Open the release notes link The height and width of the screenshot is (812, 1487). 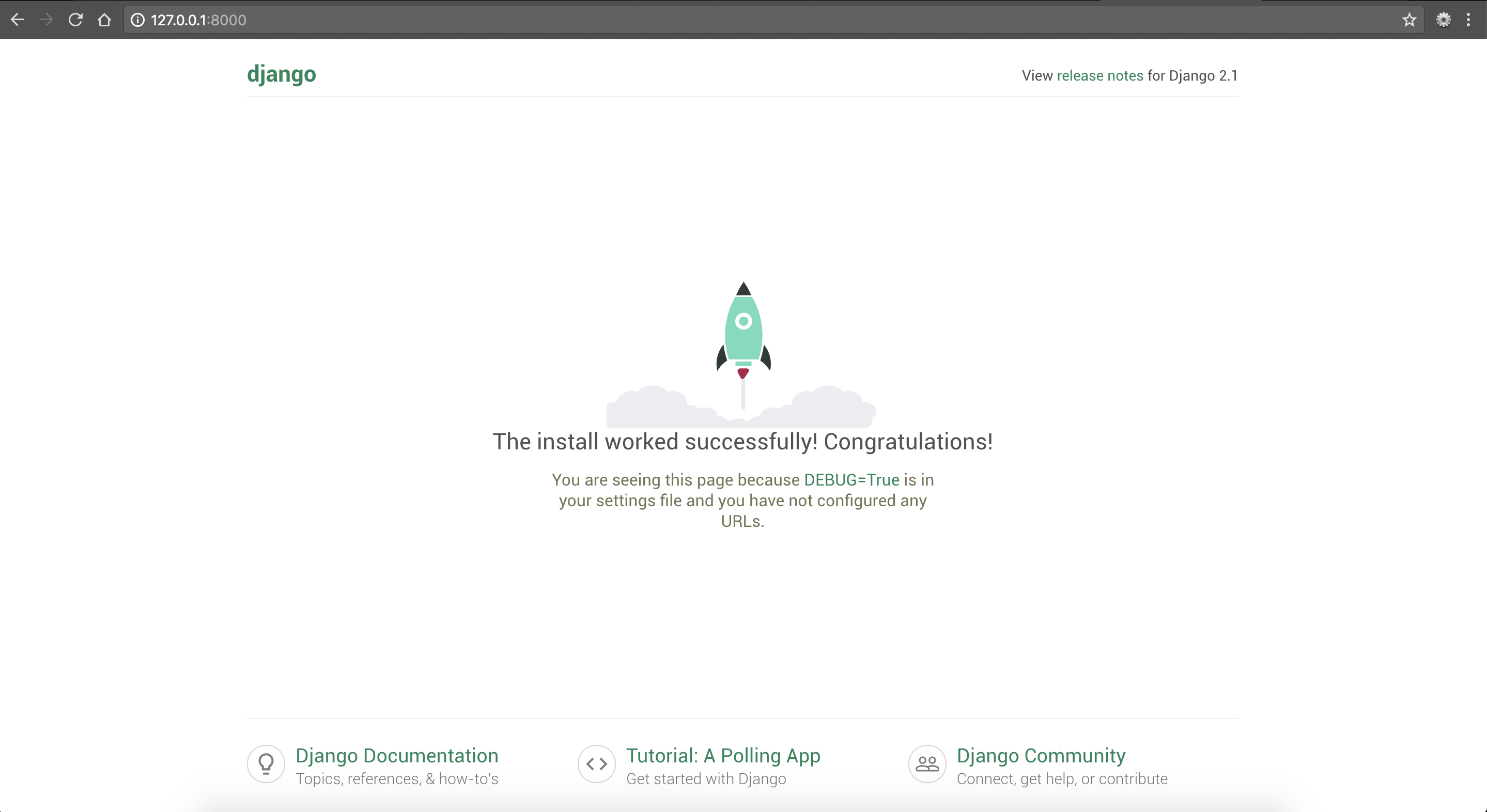(x=1099, y=75)
